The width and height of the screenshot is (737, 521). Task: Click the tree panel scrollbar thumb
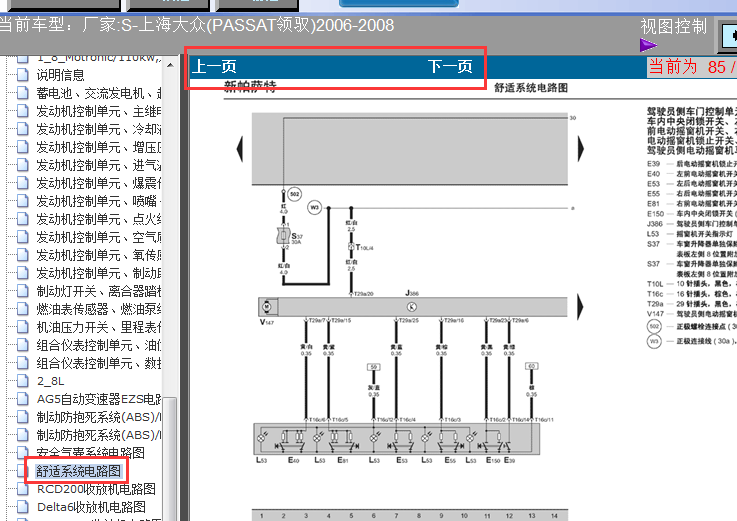coord(170,458)
